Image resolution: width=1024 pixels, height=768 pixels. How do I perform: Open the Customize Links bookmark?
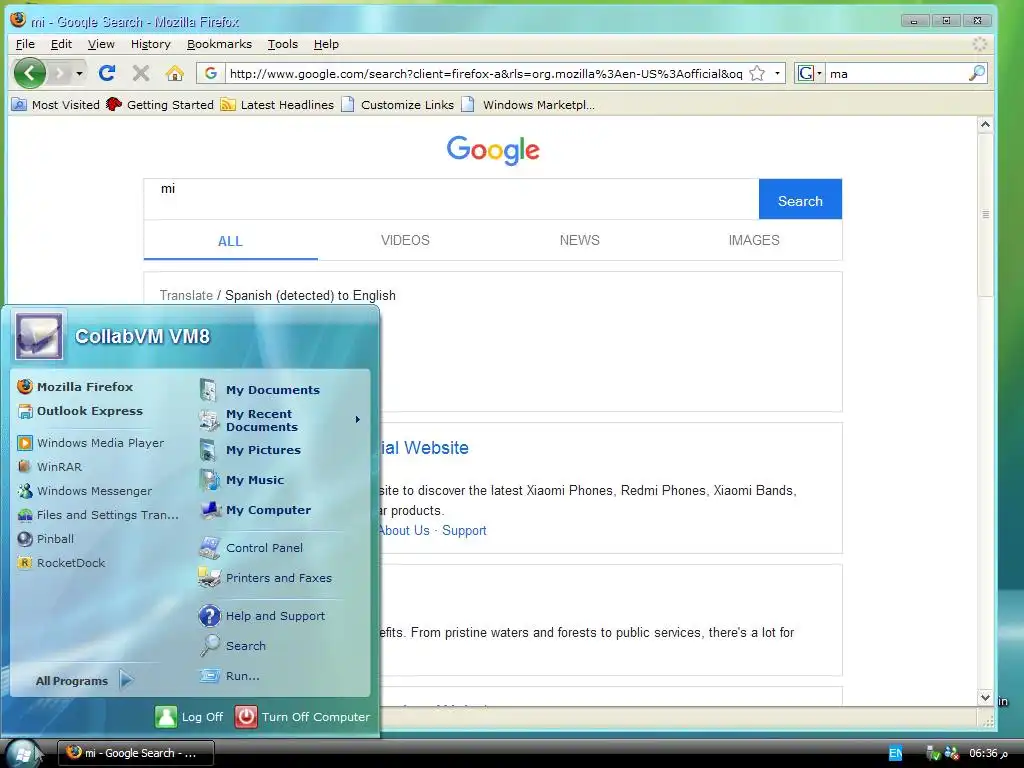[x=398, y=104]
